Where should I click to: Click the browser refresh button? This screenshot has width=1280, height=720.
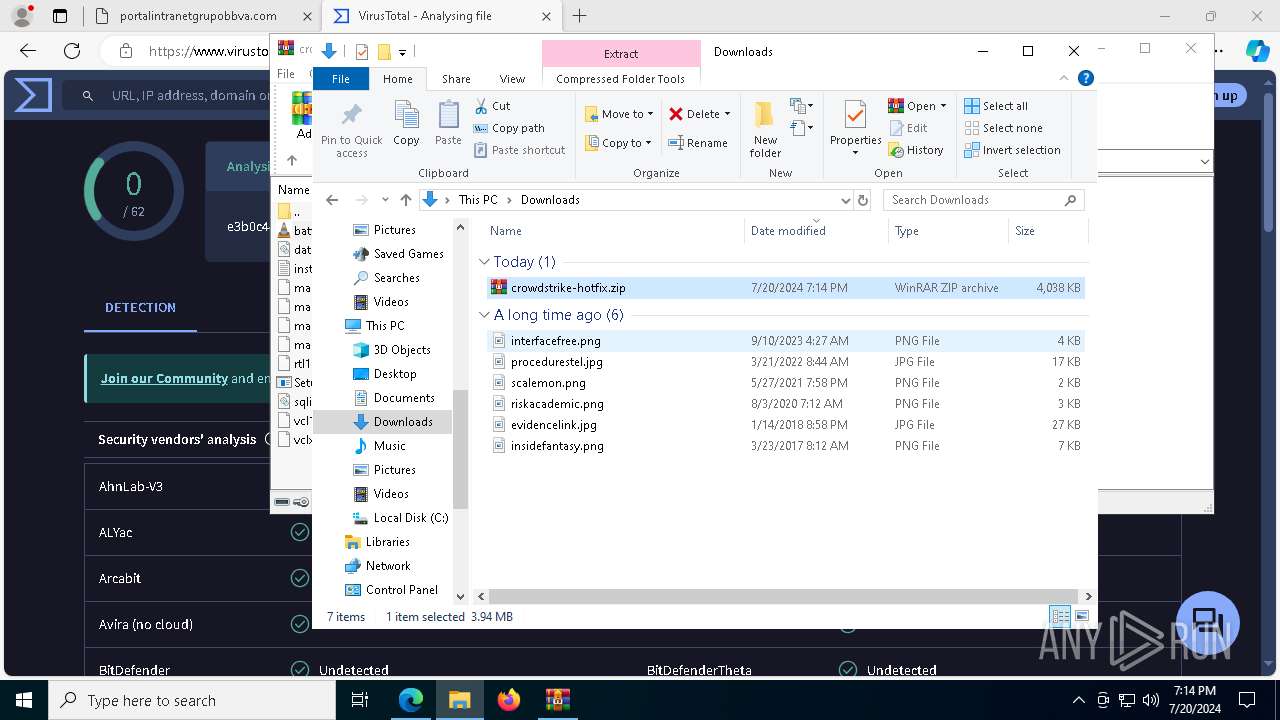(x=72, y=51)
